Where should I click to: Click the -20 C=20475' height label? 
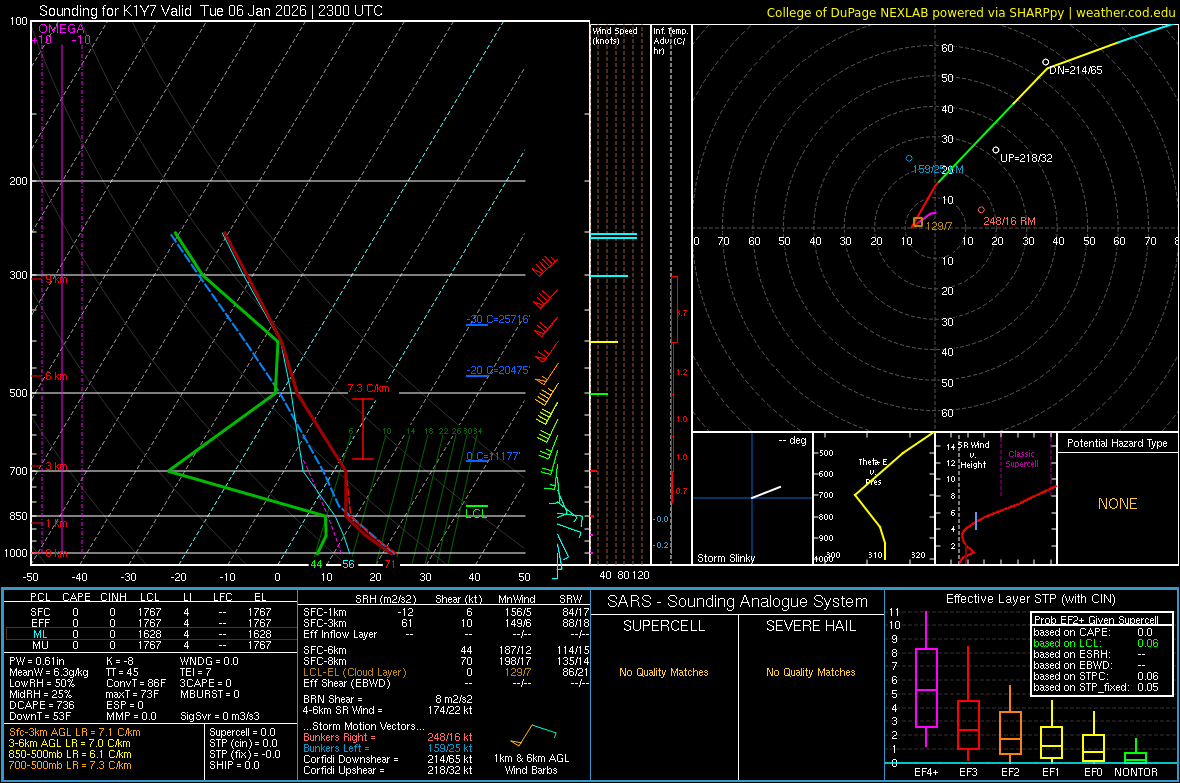click(498, 370)
